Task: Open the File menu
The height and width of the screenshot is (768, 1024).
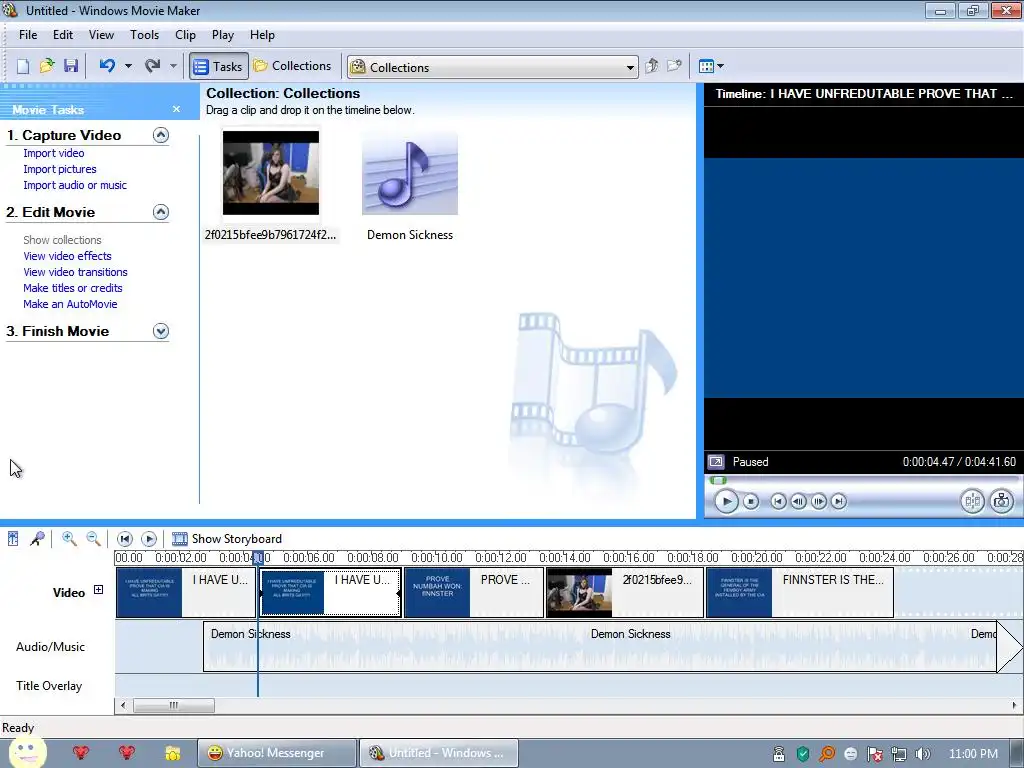Action: [27, 35]
